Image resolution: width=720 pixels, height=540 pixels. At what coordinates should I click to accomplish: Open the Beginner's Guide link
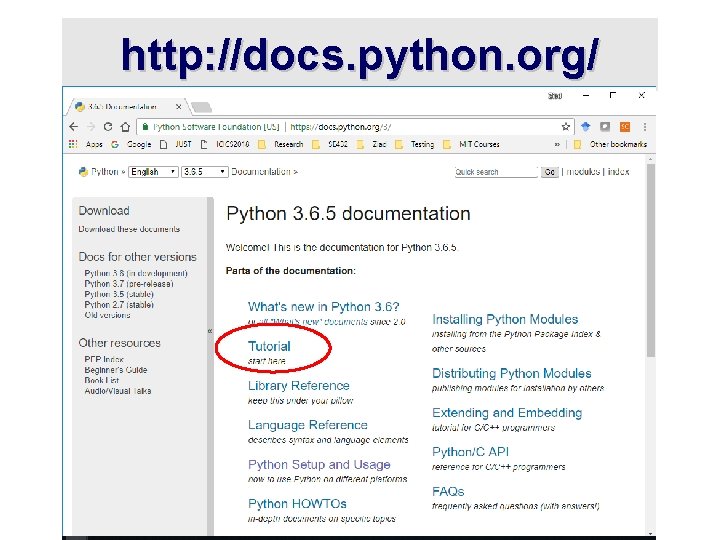pos(116,370)
